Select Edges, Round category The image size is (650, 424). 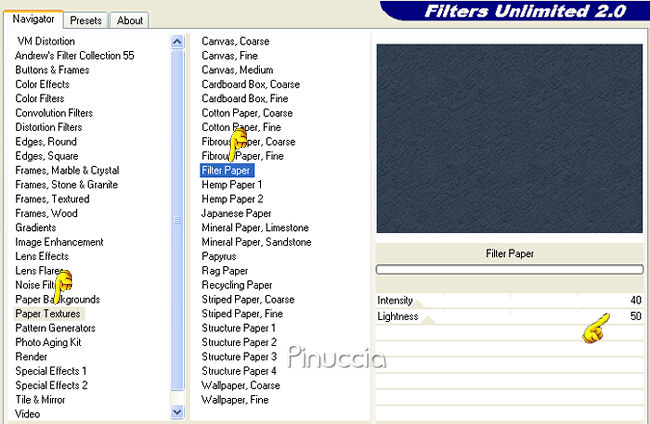(x=46, y=142)
